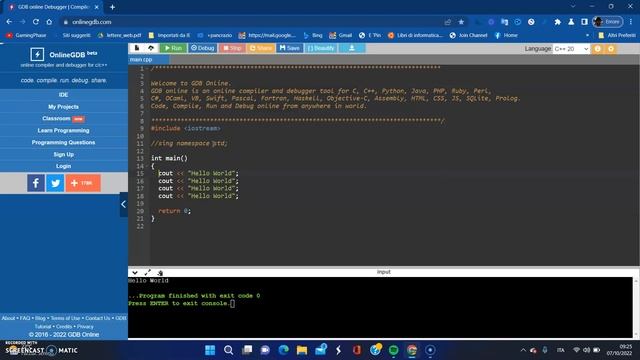Screen dimensions: 640x360
Task: Open My Projects in the sidebar
Action: [64, 107]
